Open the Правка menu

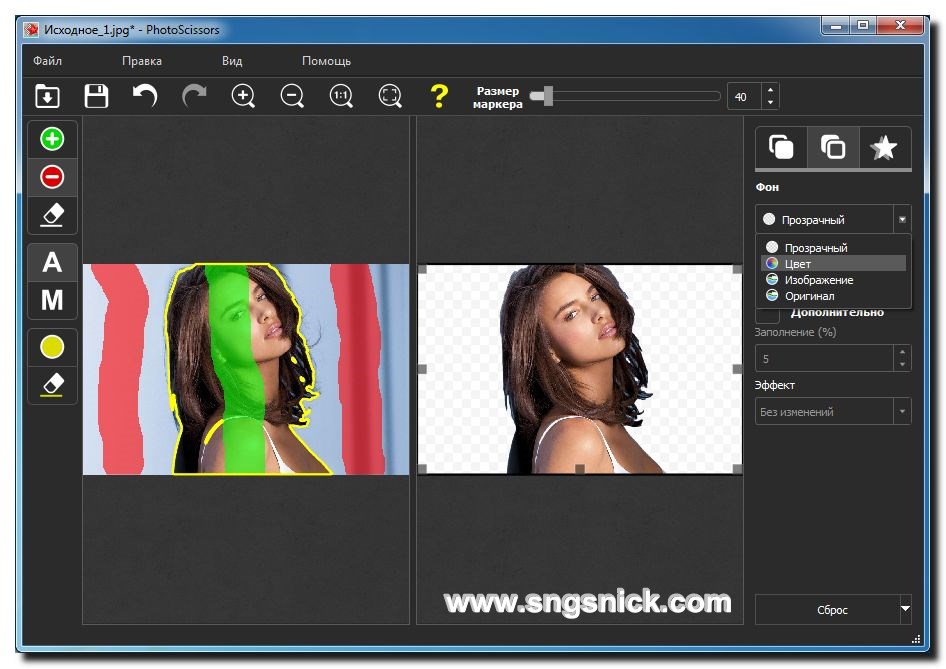142,61
